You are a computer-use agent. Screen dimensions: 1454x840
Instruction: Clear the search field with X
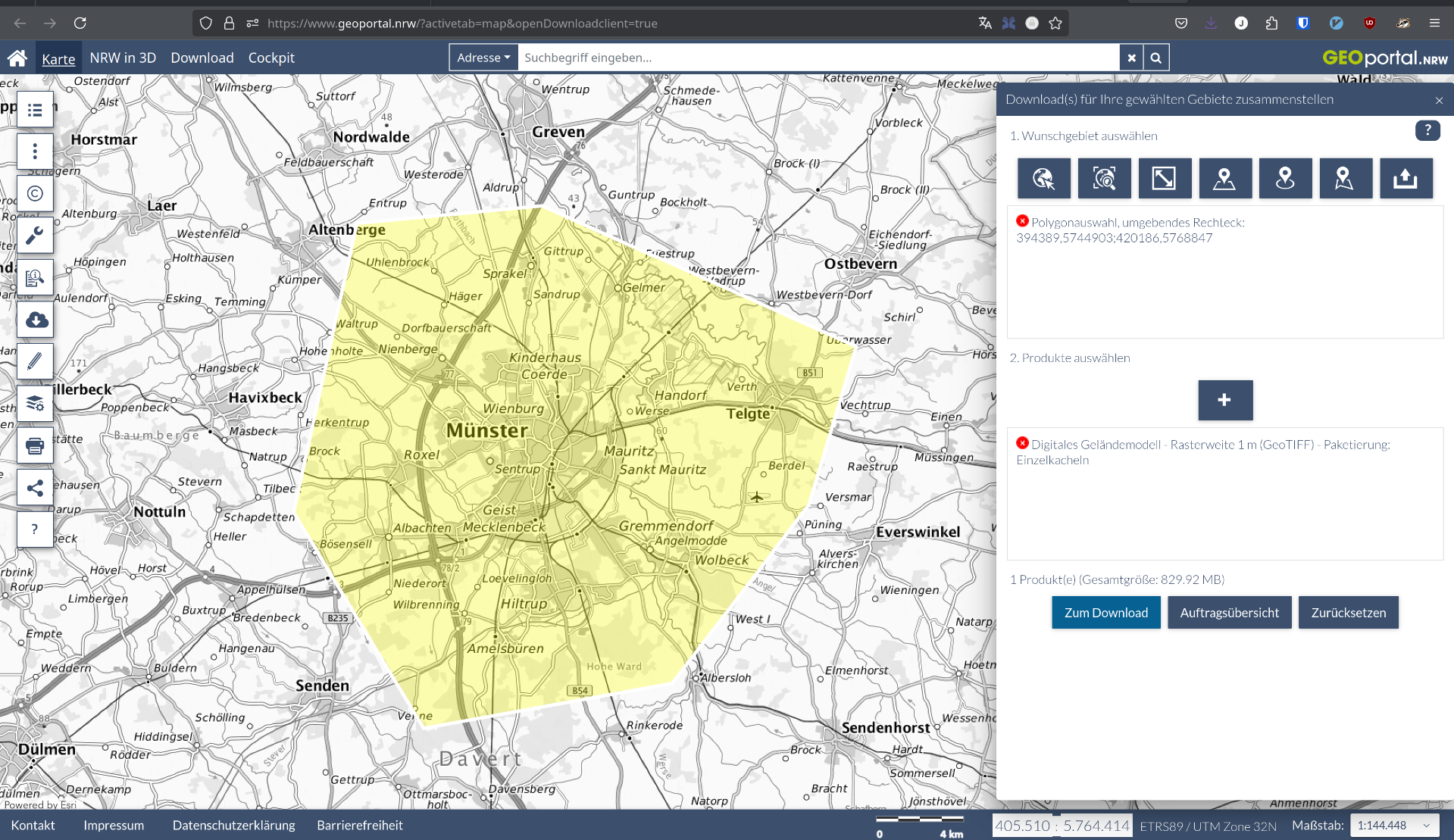coord(1132,58)
